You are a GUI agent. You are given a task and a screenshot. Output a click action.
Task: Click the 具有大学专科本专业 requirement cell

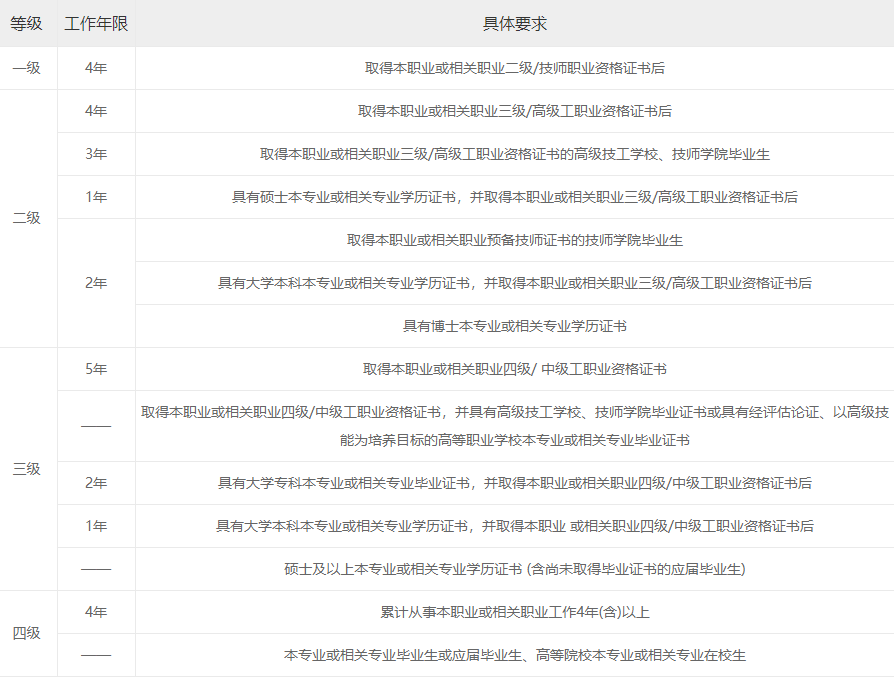click(515, 483)
